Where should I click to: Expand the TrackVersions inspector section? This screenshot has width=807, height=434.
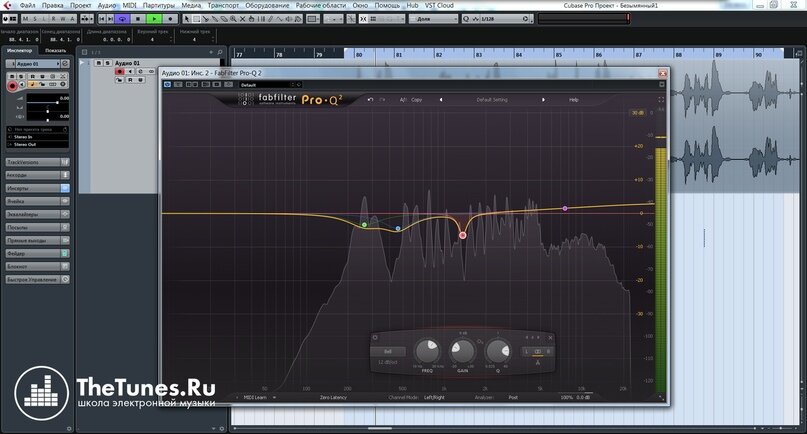click(37, 162)
